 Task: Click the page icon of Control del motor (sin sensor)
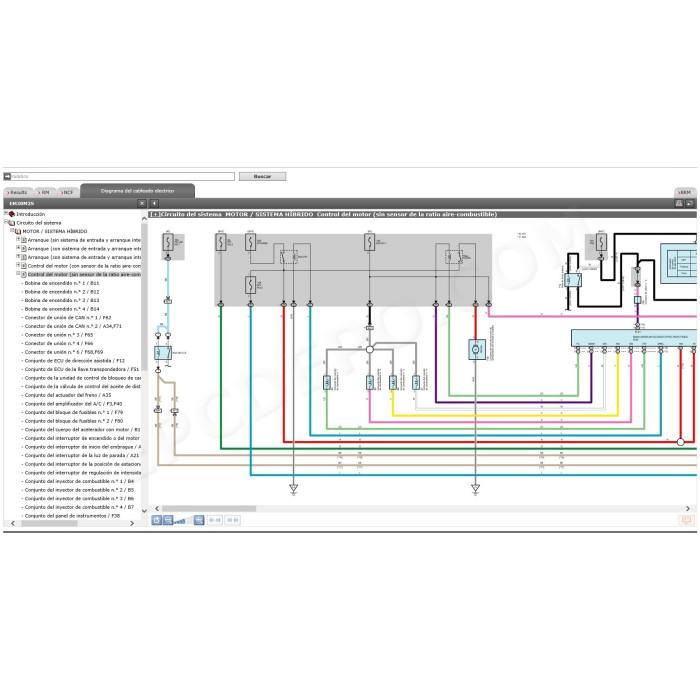click(x=24, y=275)
